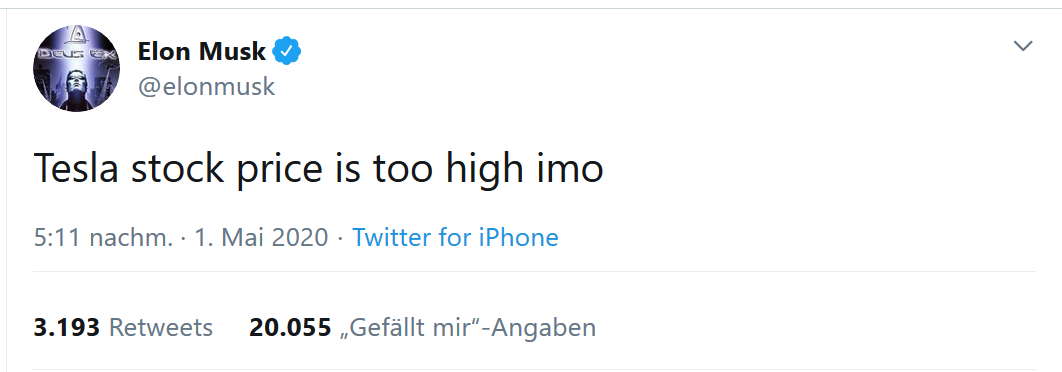Open the tweet options chevron menu
Screen dimensions: 1062x372
[x=1022, y=46]
